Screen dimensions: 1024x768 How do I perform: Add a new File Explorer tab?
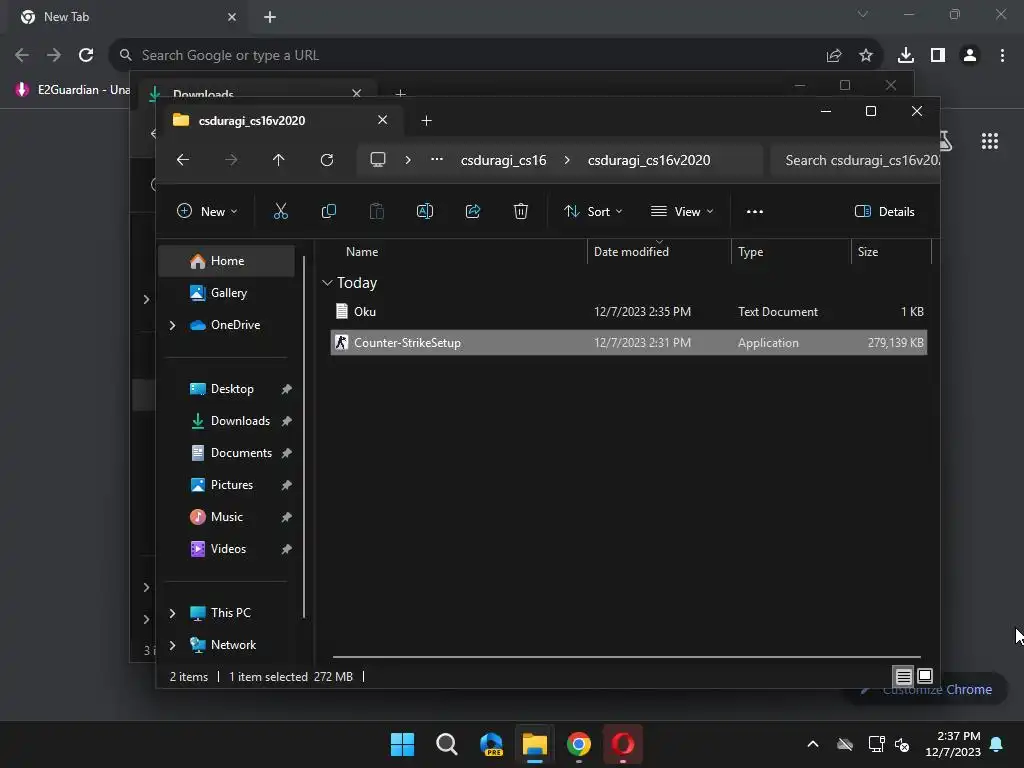pos(426,121)
